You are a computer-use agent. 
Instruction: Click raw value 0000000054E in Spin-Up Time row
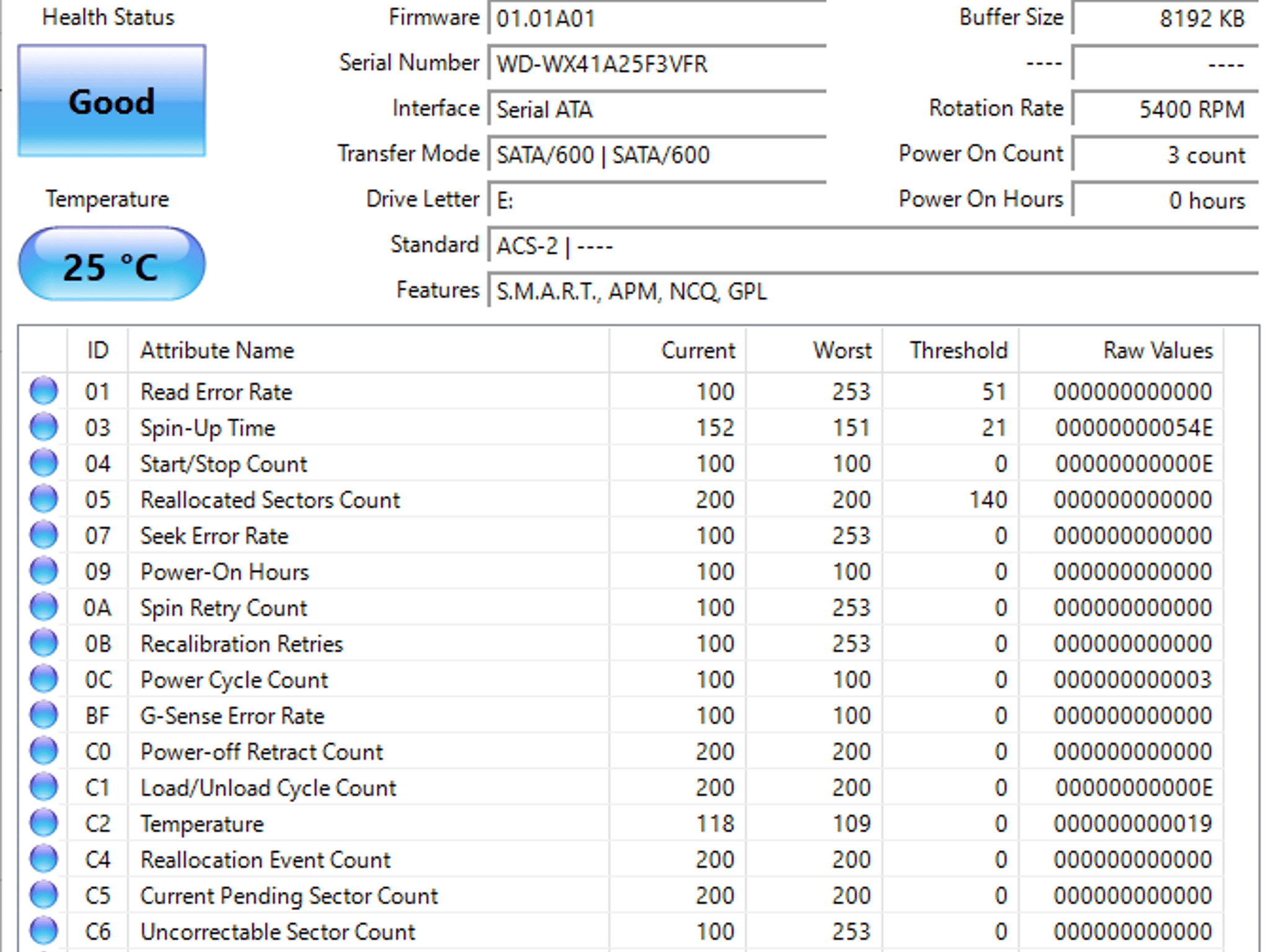pyautogui.click(x=1134, y=428)
